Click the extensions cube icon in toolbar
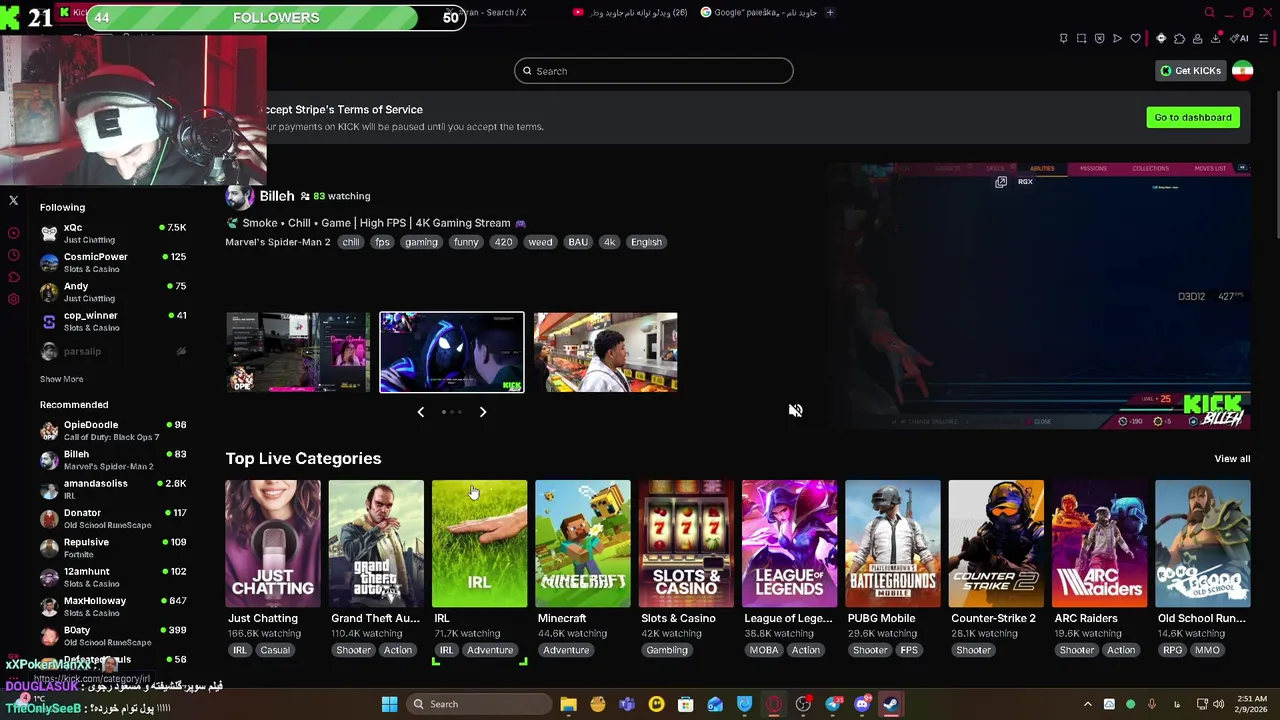1280x720 pixels. [x=1179, y=38]
